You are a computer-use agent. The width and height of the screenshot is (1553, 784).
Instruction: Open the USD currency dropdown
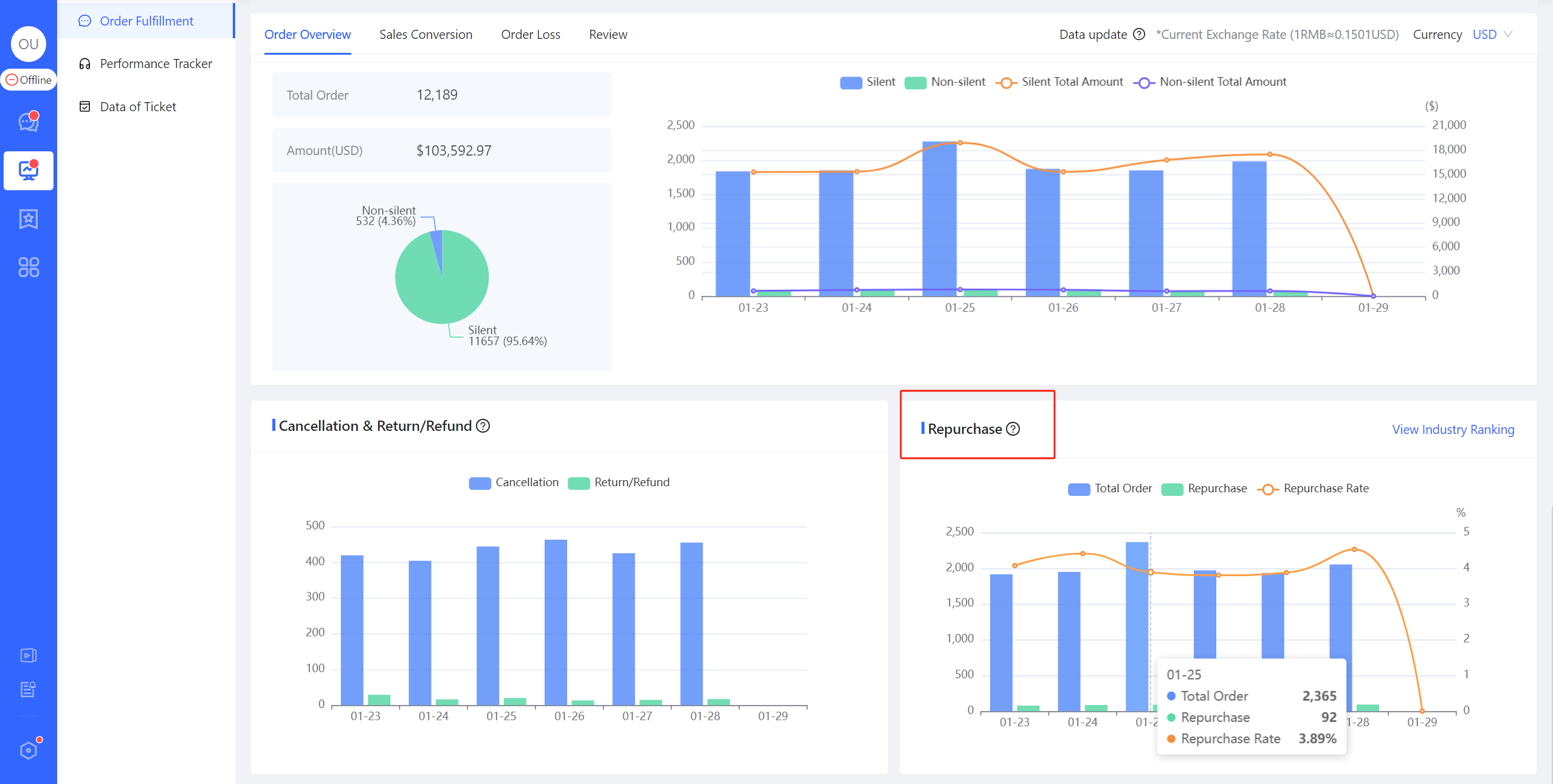[1492, 35]
